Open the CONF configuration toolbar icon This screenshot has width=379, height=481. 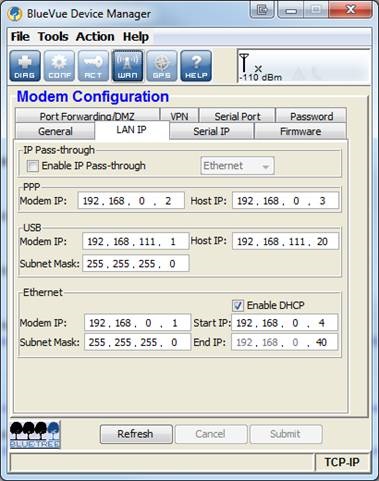(x=59, y=66)
